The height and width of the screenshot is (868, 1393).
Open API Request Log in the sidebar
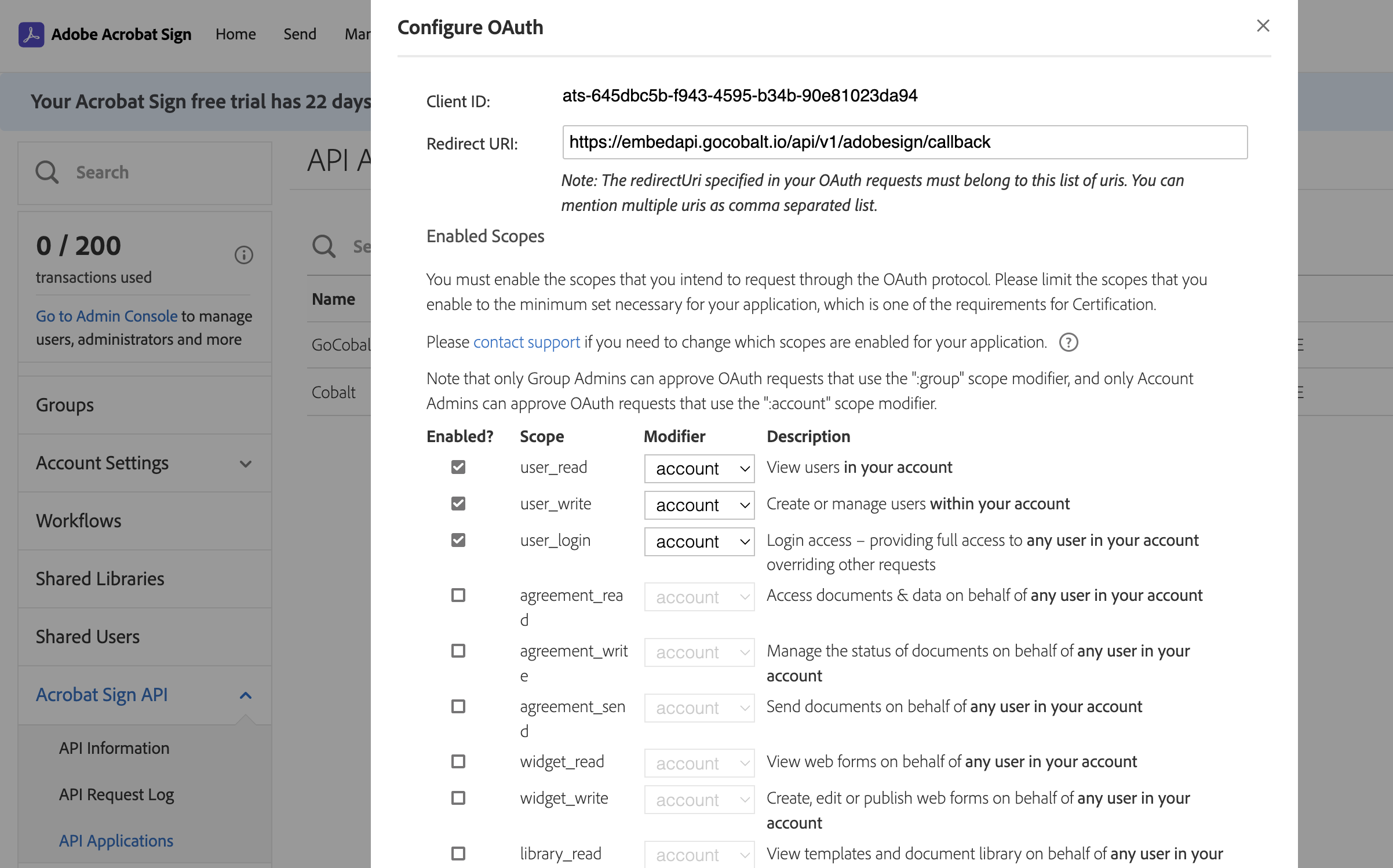[x=116, y=794]
